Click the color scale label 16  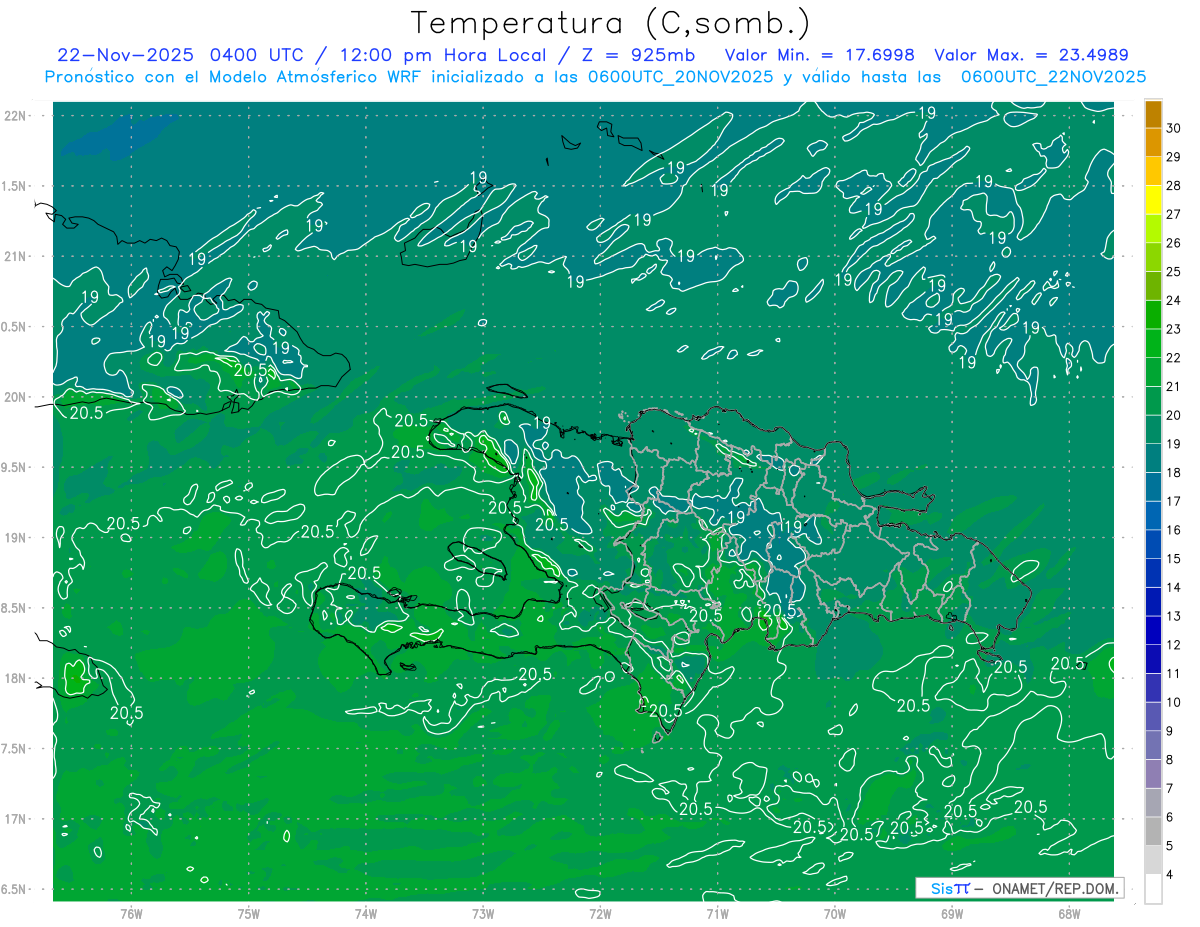(x=1174, y=530)
